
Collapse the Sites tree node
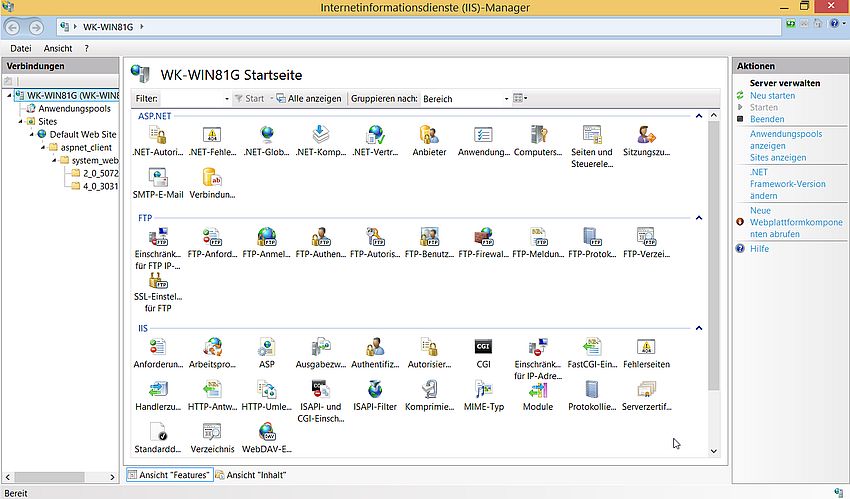[x=21, y=121]
